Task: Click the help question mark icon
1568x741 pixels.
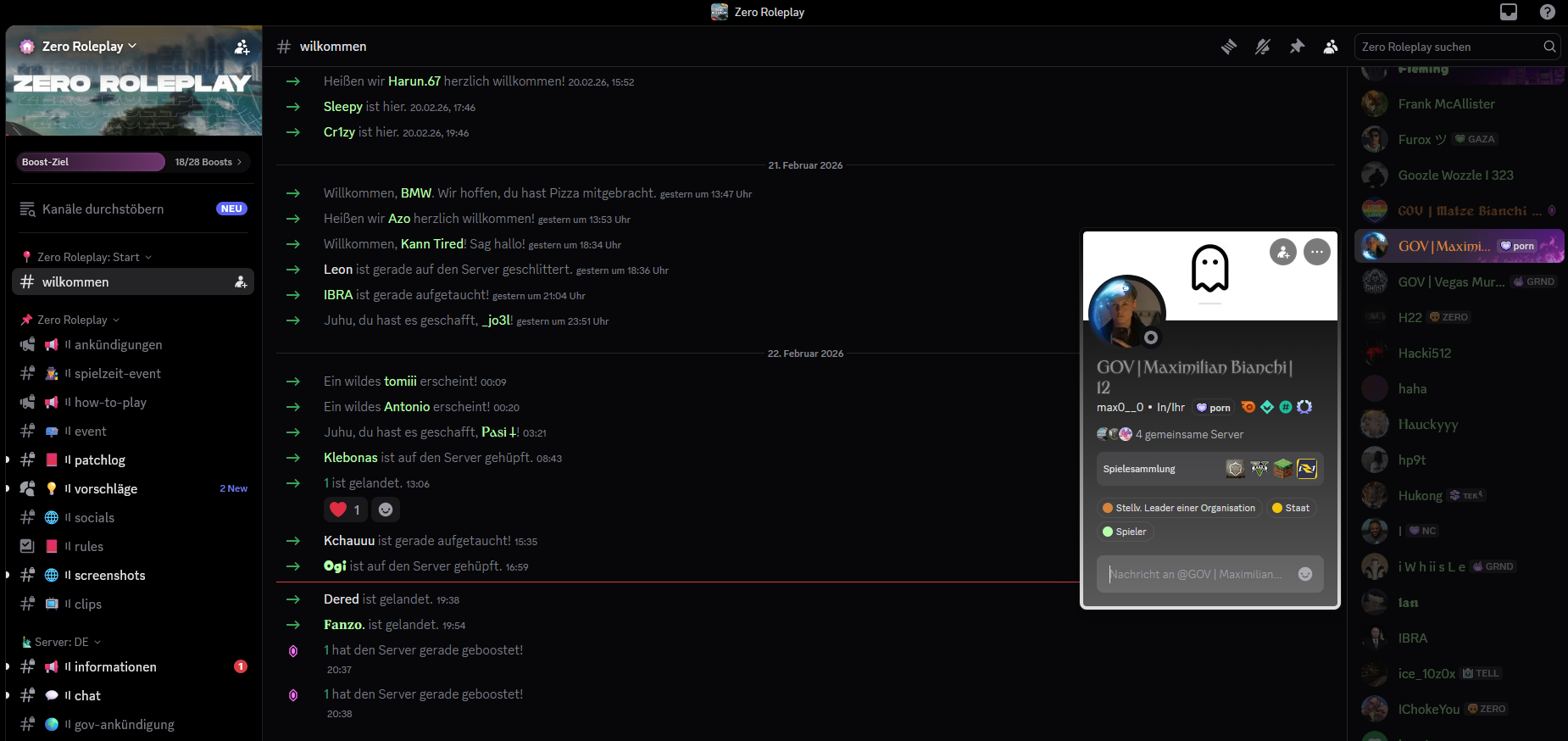Action: click(x=1548, y=12)
